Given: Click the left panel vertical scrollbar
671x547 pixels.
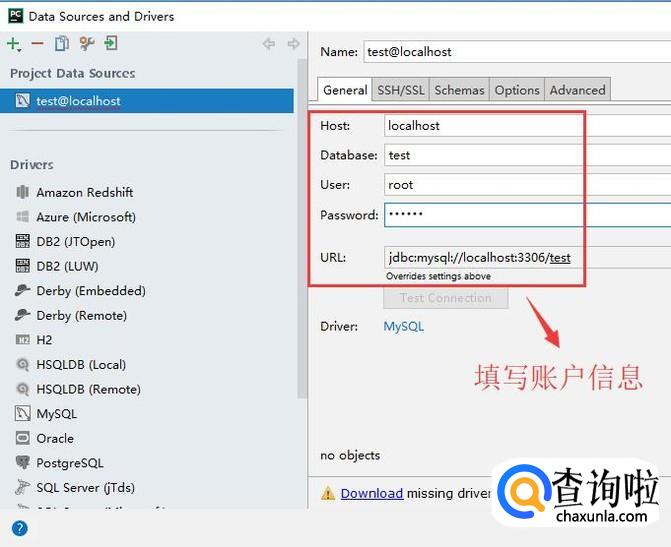Looking at the screenshot, I should [302, 229].
